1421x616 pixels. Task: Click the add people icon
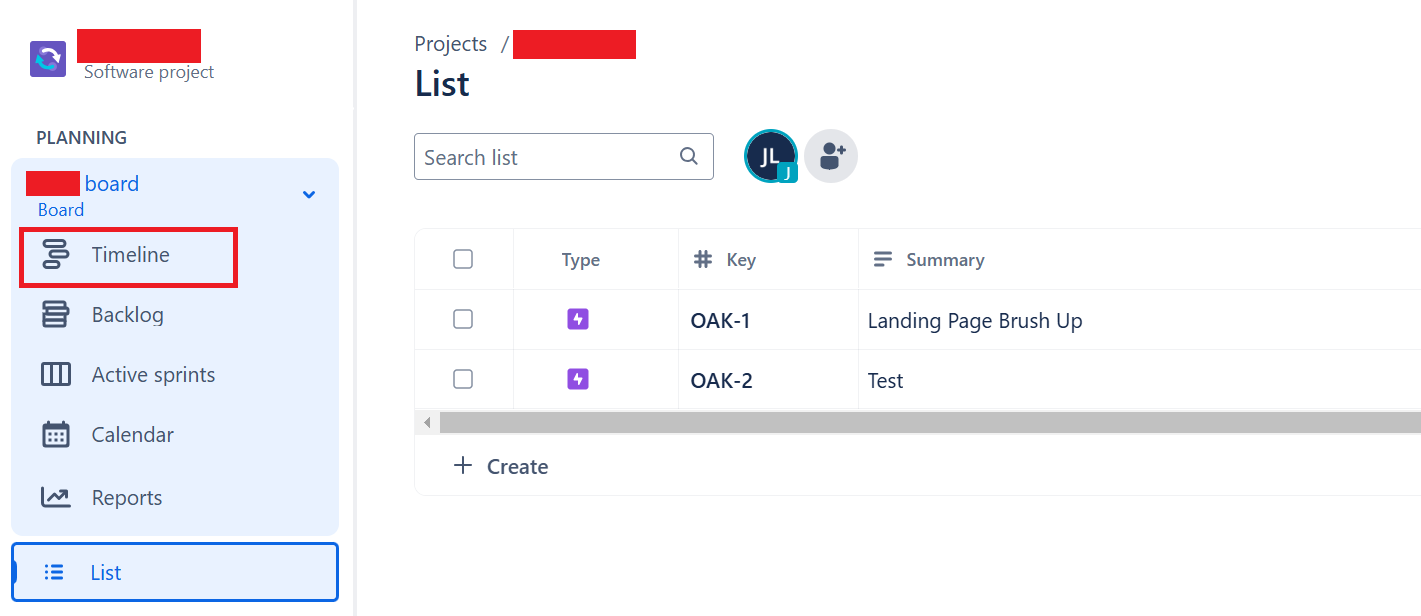[x=831, y=156]
